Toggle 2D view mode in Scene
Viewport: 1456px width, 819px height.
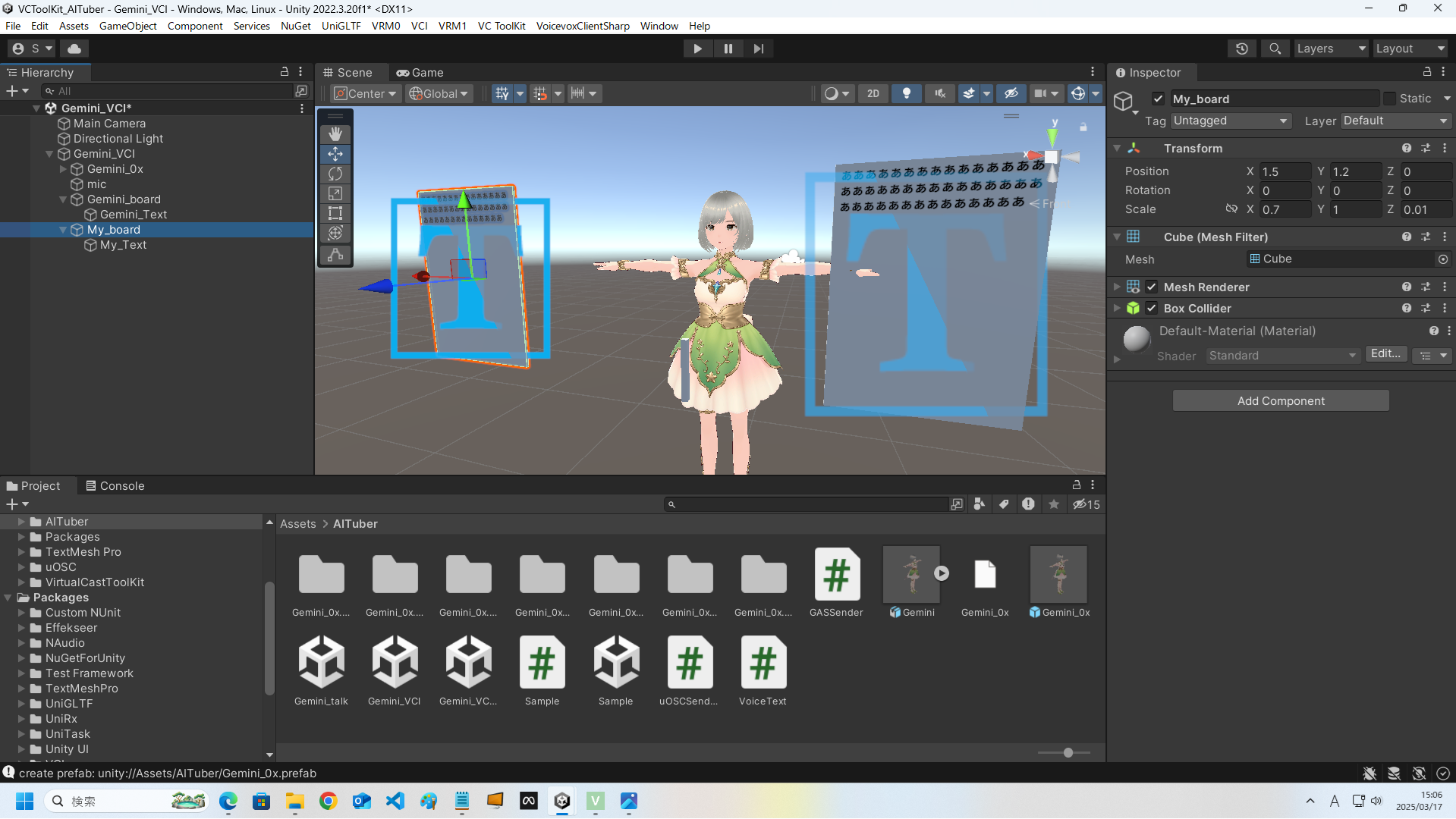coord(873,93)
